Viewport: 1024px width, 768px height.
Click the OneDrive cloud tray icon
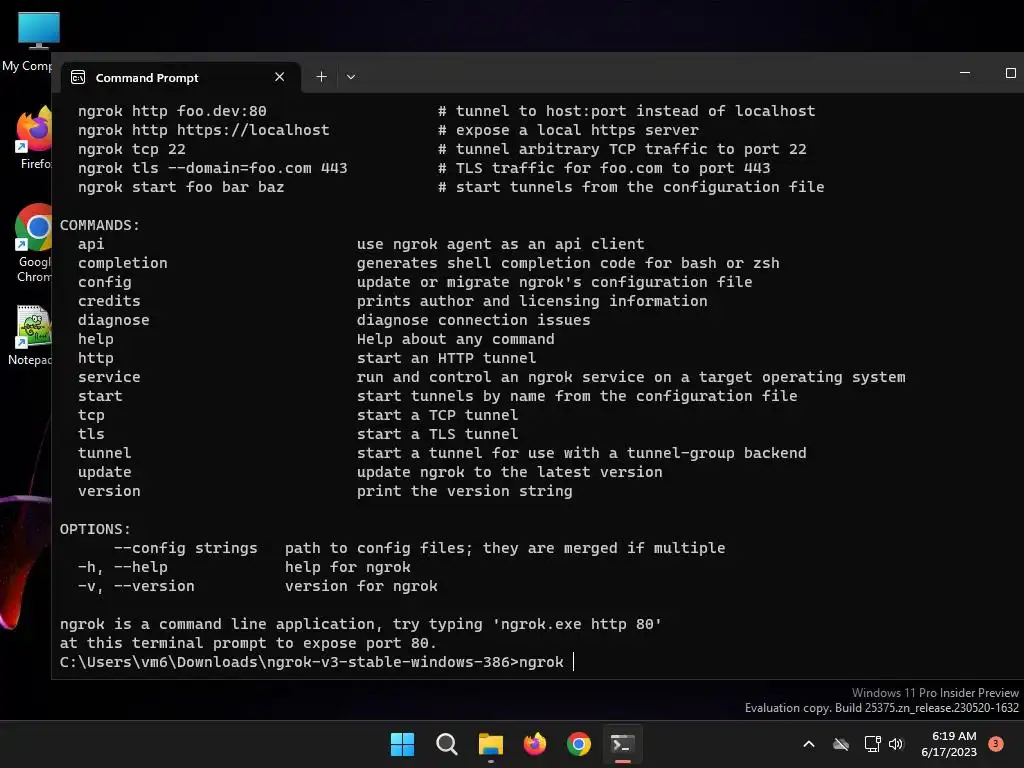point(841,744)
